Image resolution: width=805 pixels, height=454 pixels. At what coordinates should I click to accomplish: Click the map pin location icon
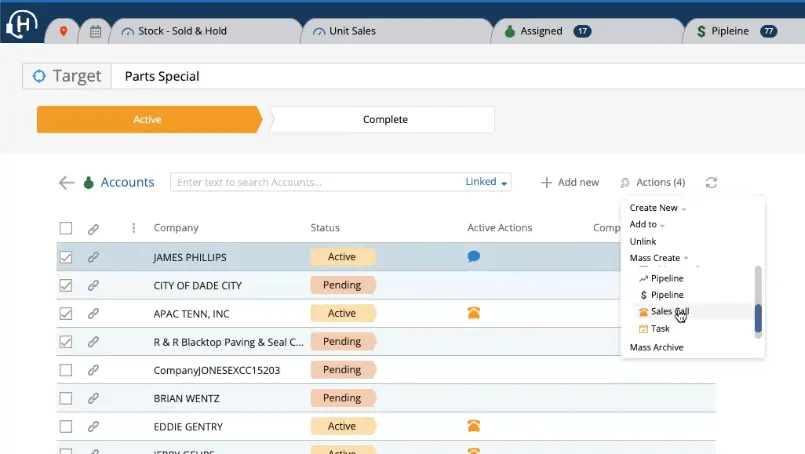pyautogui.click(x=63, y=31)
